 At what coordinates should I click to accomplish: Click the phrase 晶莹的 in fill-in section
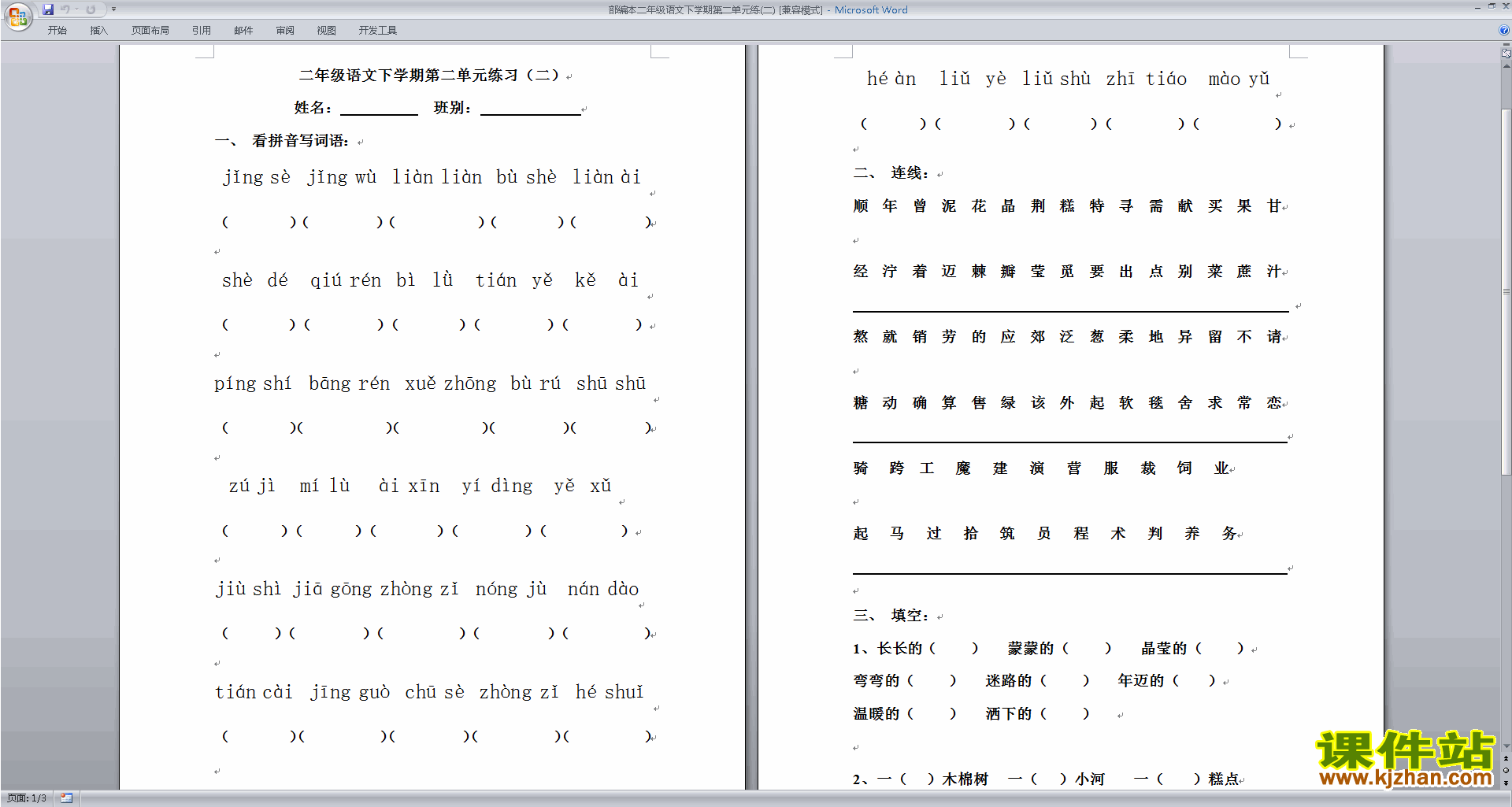(x=1164, y=649)
